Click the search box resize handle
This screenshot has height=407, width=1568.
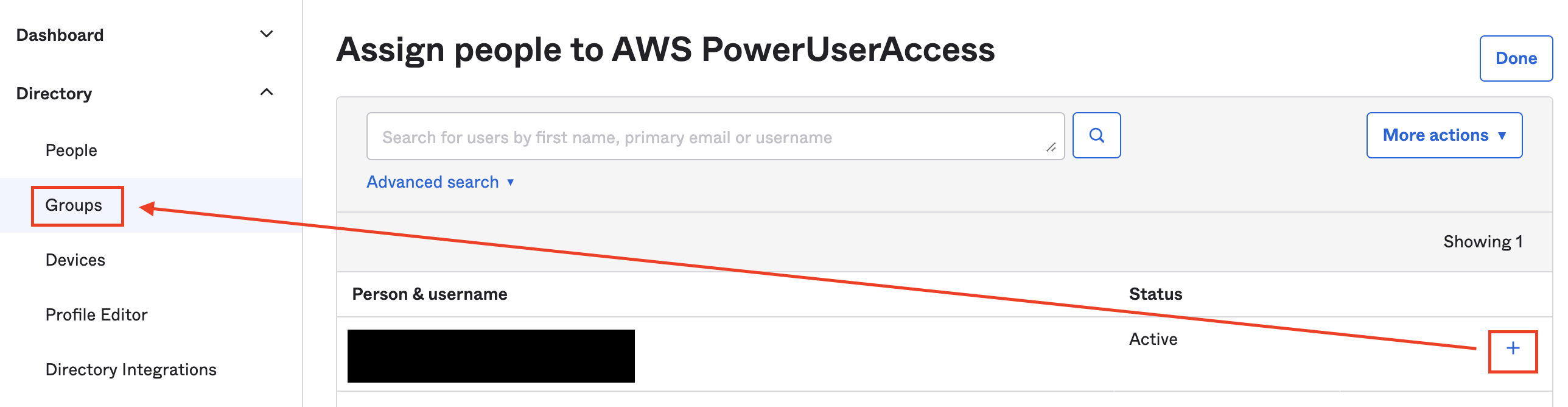click(x=1051, y=147)
